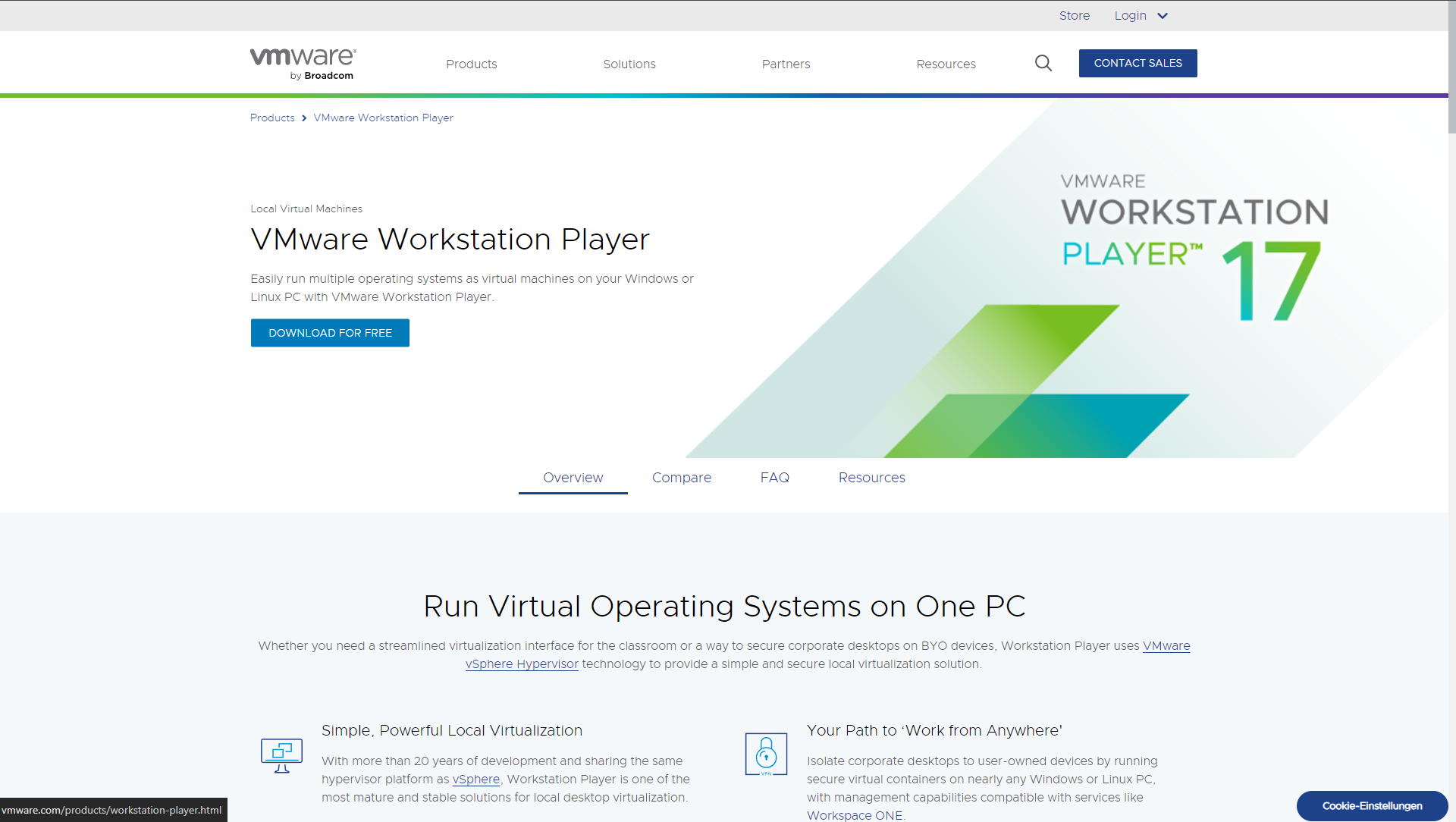Viewport: 1456px width, 822px height.
Task: Click the VPN padlock icon
Action: (766, 755)
